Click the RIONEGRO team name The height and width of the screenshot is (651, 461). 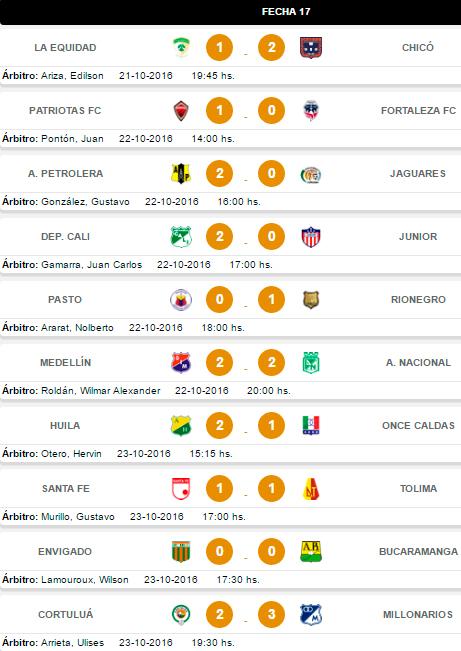pos(418,300)
